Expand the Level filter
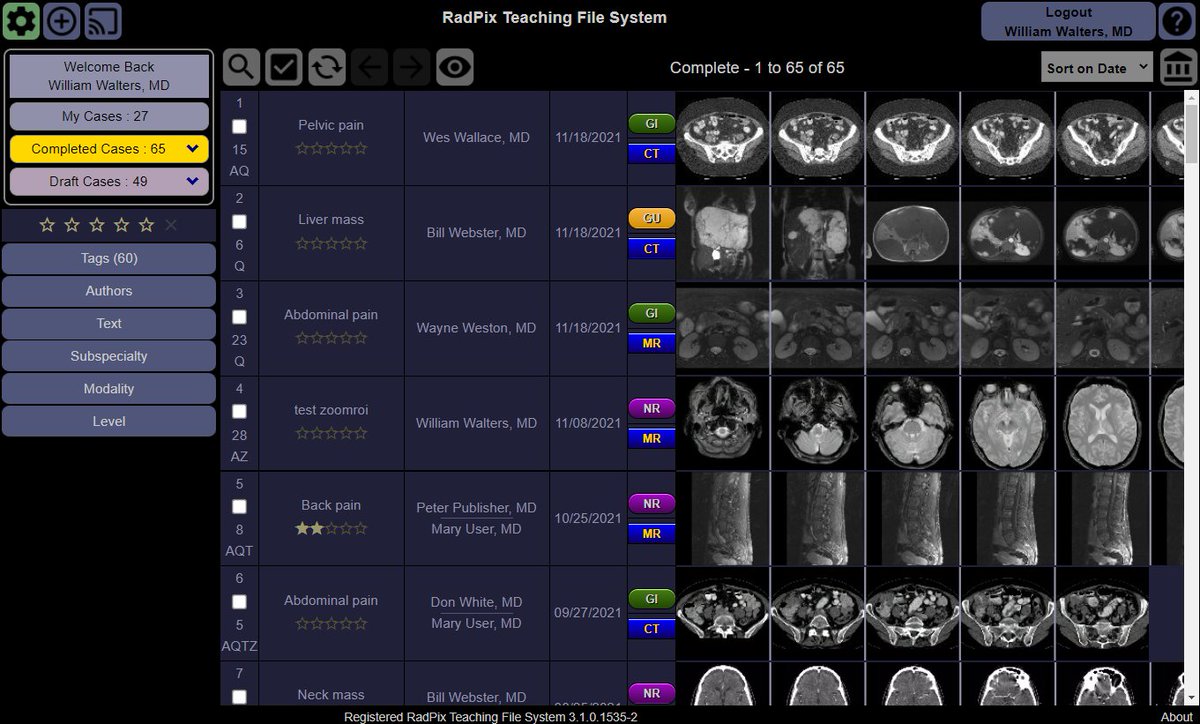1200x724 pixels. click(109, 421)
